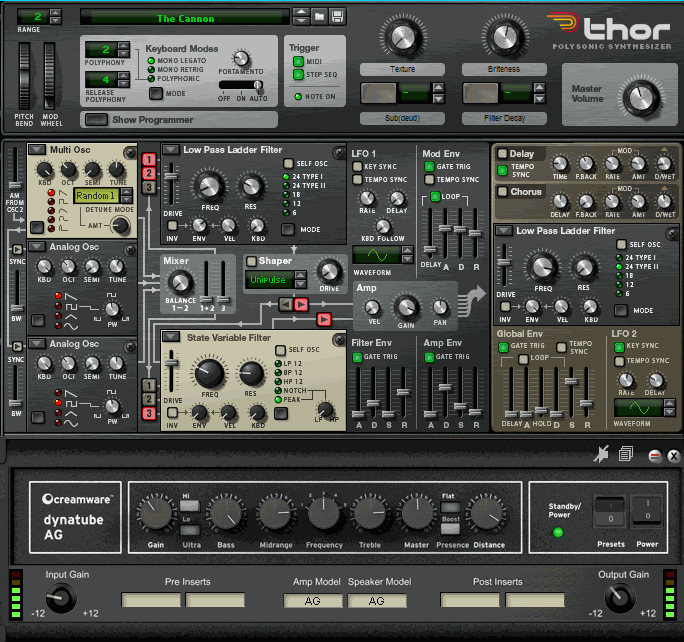Click the dynatube copy pages icon

point(626,454)
